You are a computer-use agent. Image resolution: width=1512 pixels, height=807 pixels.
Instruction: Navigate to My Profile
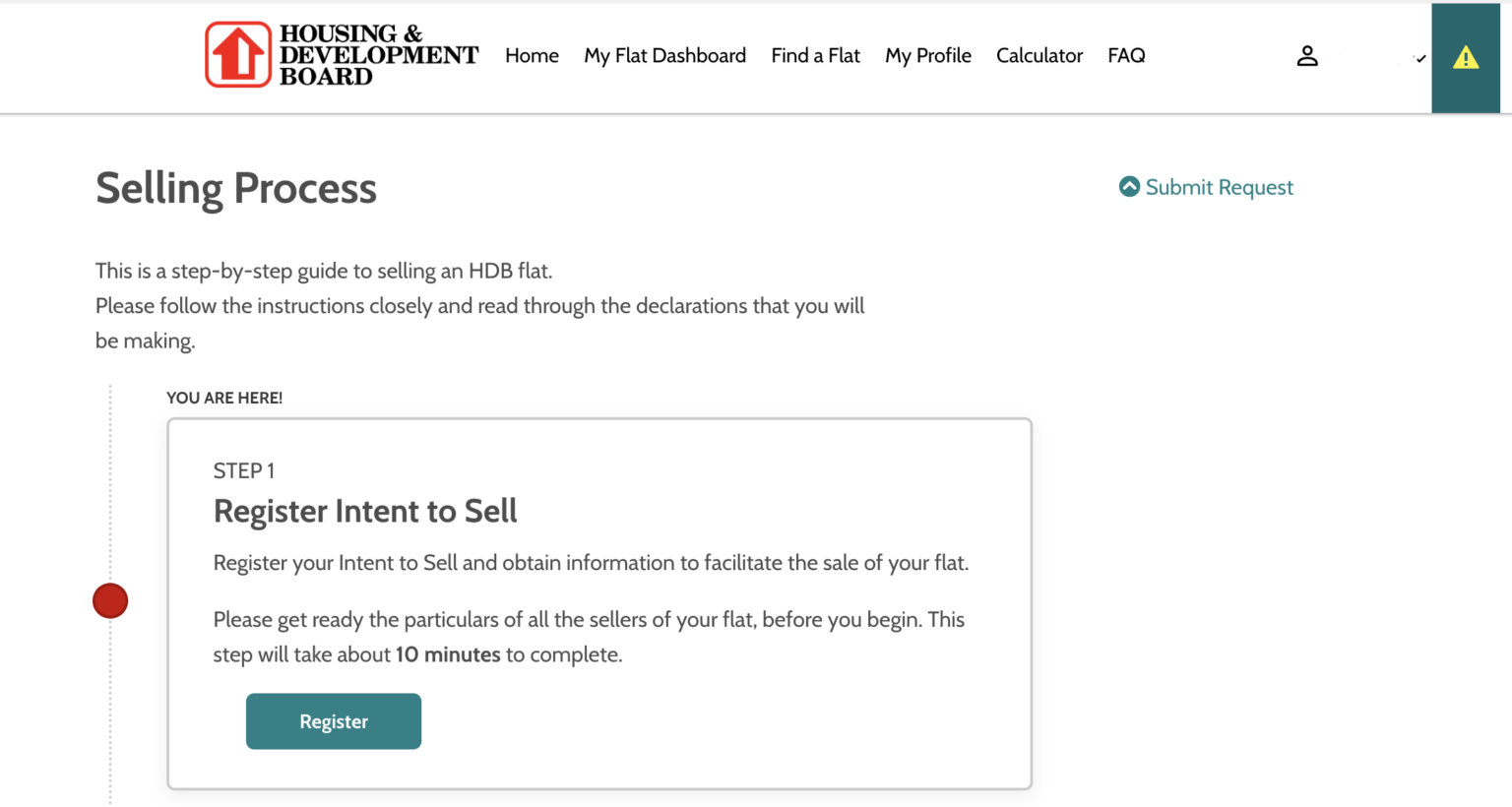point(927,56)
